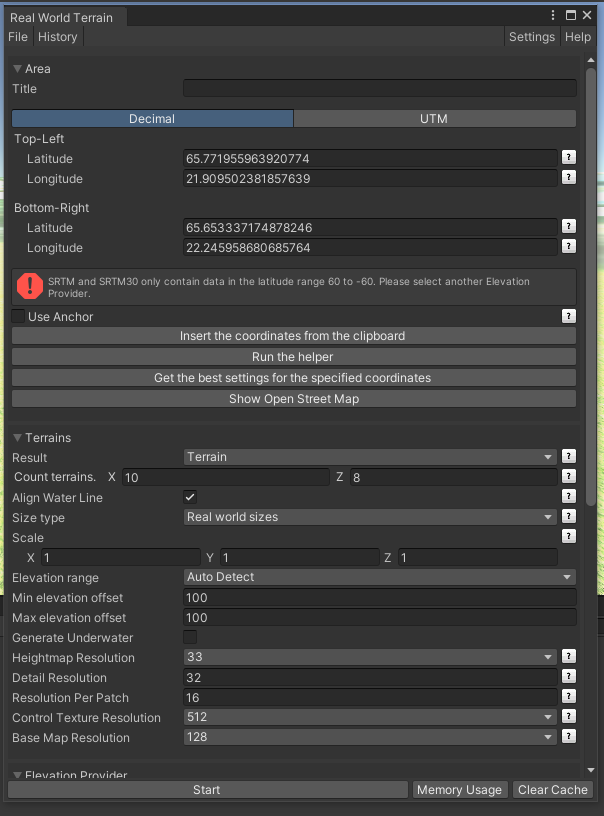
Task: Open help for Bottom-Right Longitude field
Action: tap(569, 247)
